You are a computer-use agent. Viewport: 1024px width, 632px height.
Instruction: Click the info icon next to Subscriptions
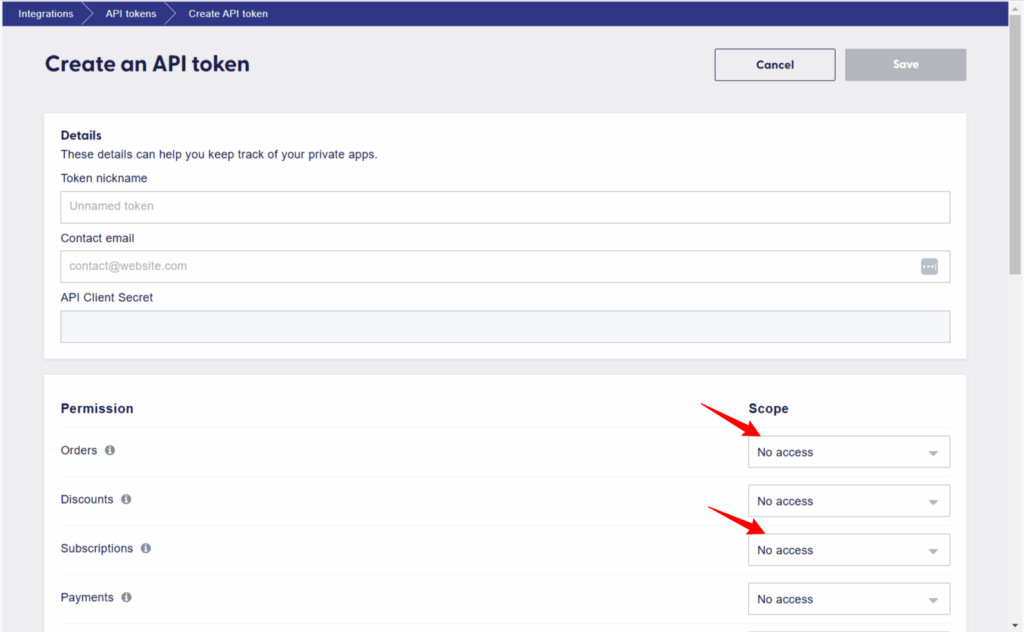click(x=145, y=548)
